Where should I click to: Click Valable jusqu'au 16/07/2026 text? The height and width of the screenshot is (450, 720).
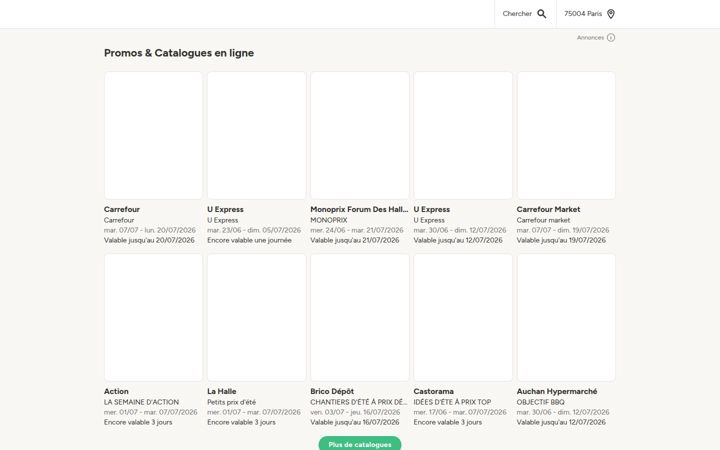coord(355,422)
